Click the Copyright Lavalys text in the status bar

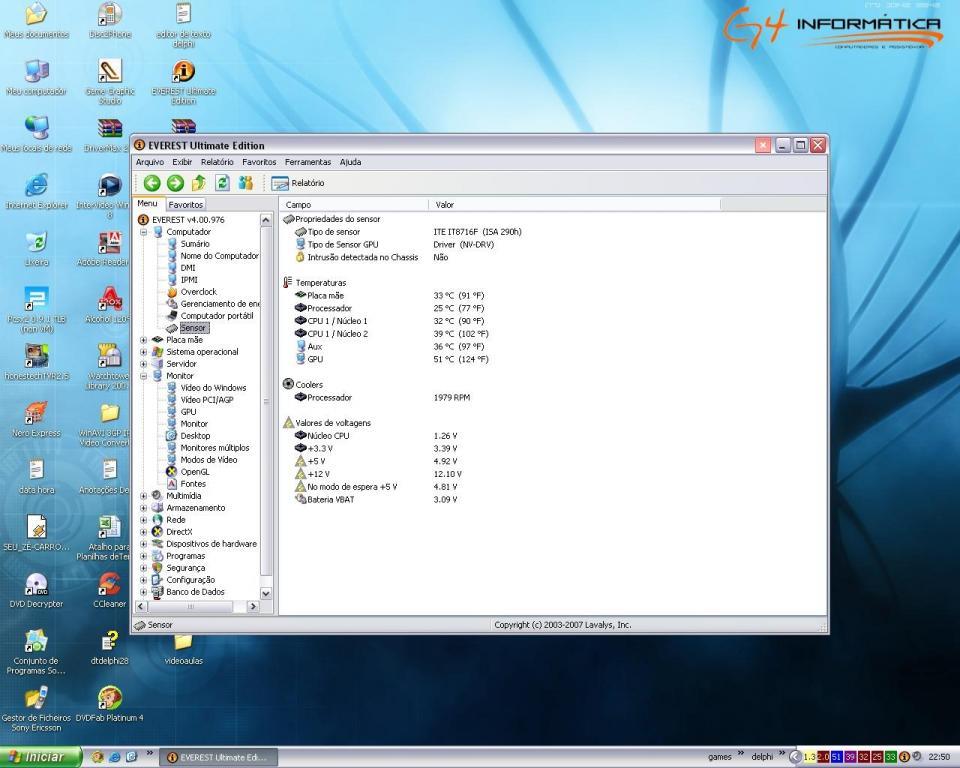(x=563, y=625)
